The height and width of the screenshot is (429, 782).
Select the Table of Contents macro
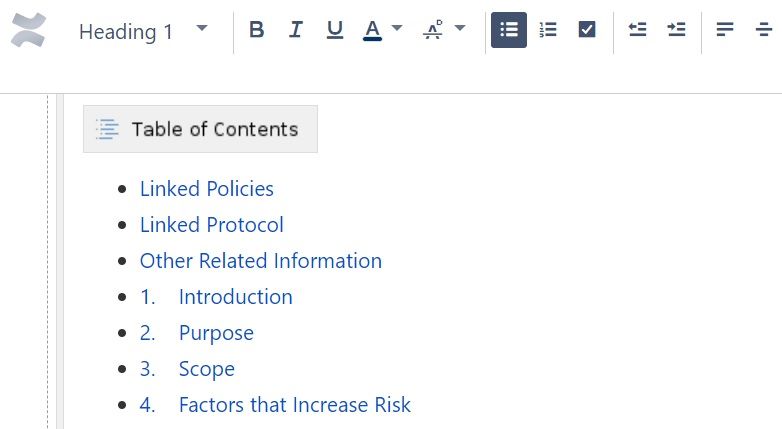point(200,129)
